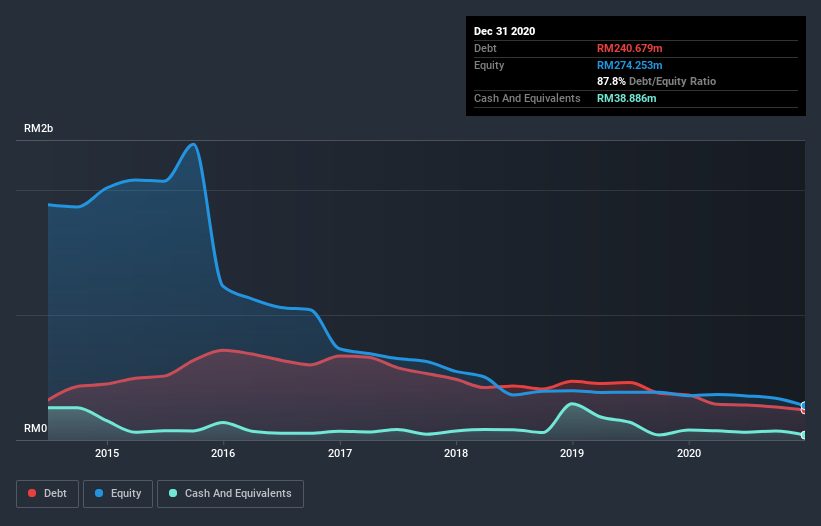Toggle the Cash And Equivalents legend button

[x=230, y=494]
